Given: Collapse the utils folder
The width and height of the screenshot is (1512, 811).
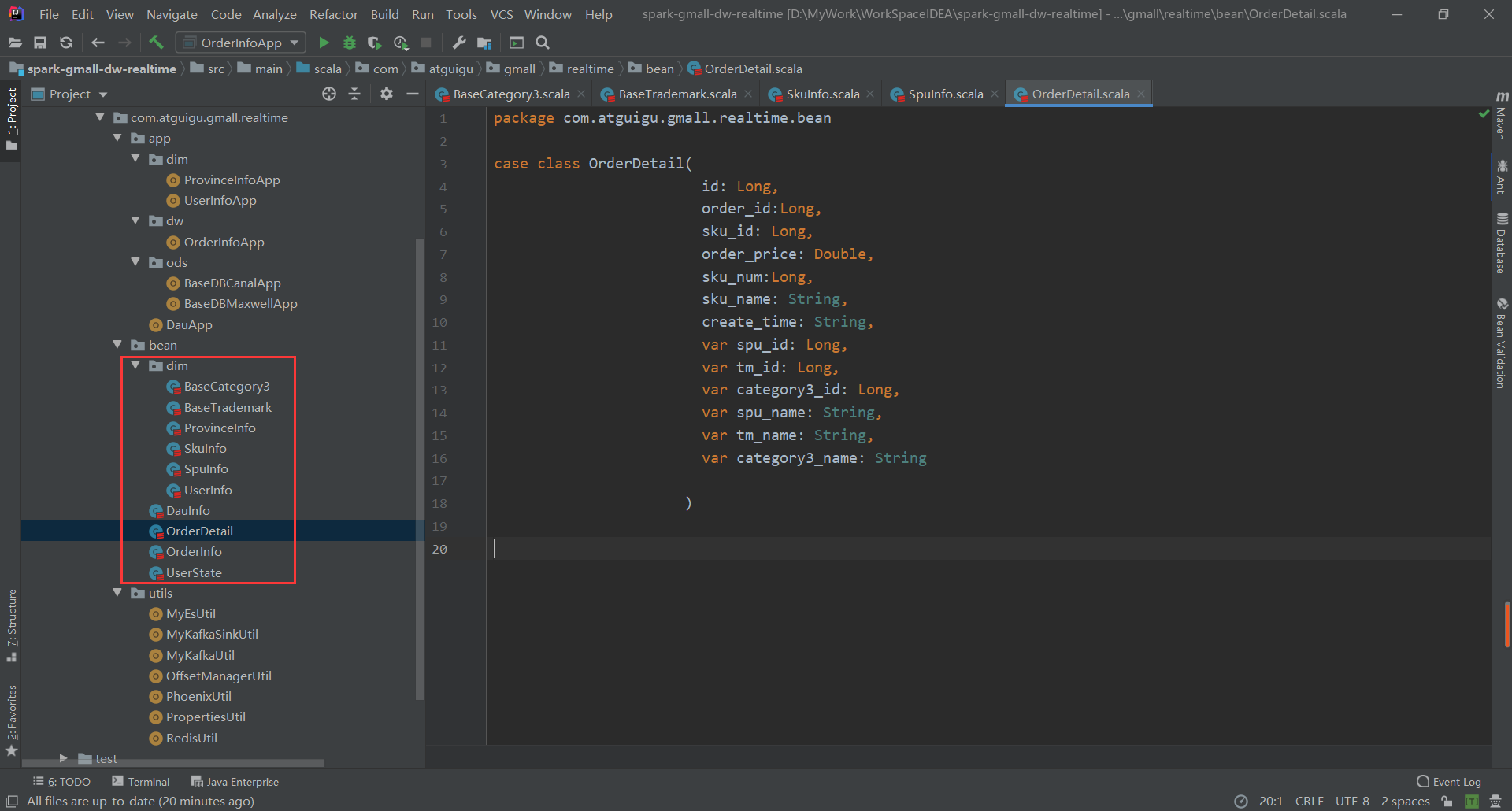Looking at the screenshot, I should [x=117, y=593].
